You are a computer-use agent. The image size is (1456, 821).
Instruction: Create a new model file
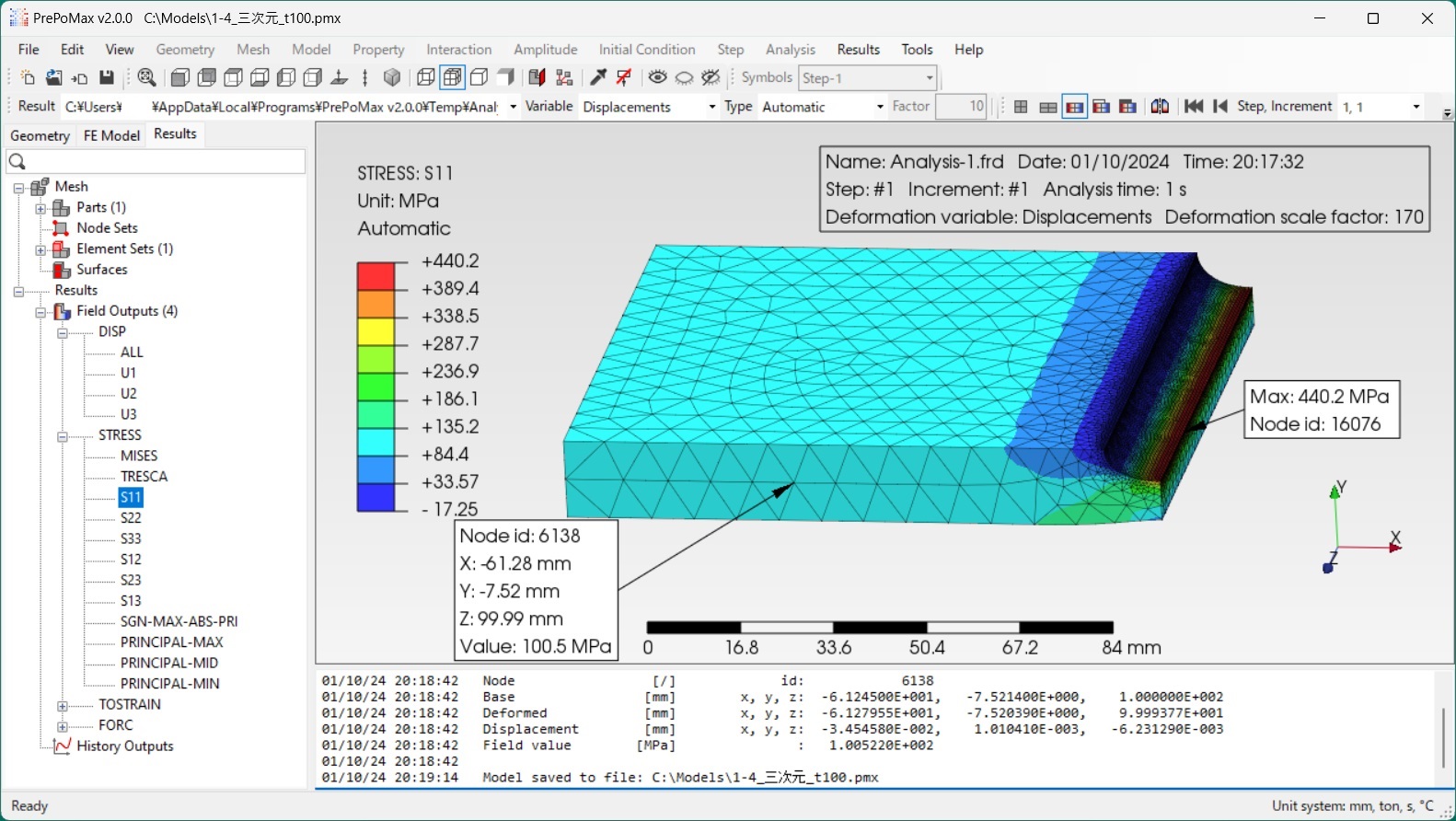(x=28, y=78)
